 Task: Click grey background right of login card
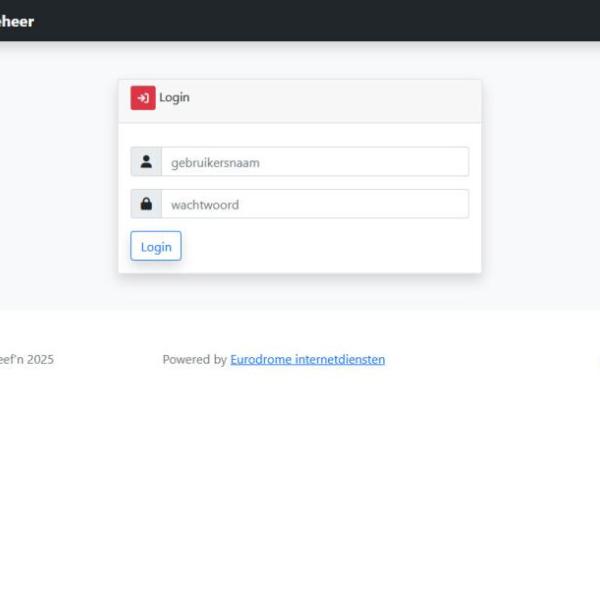point(540,180)
